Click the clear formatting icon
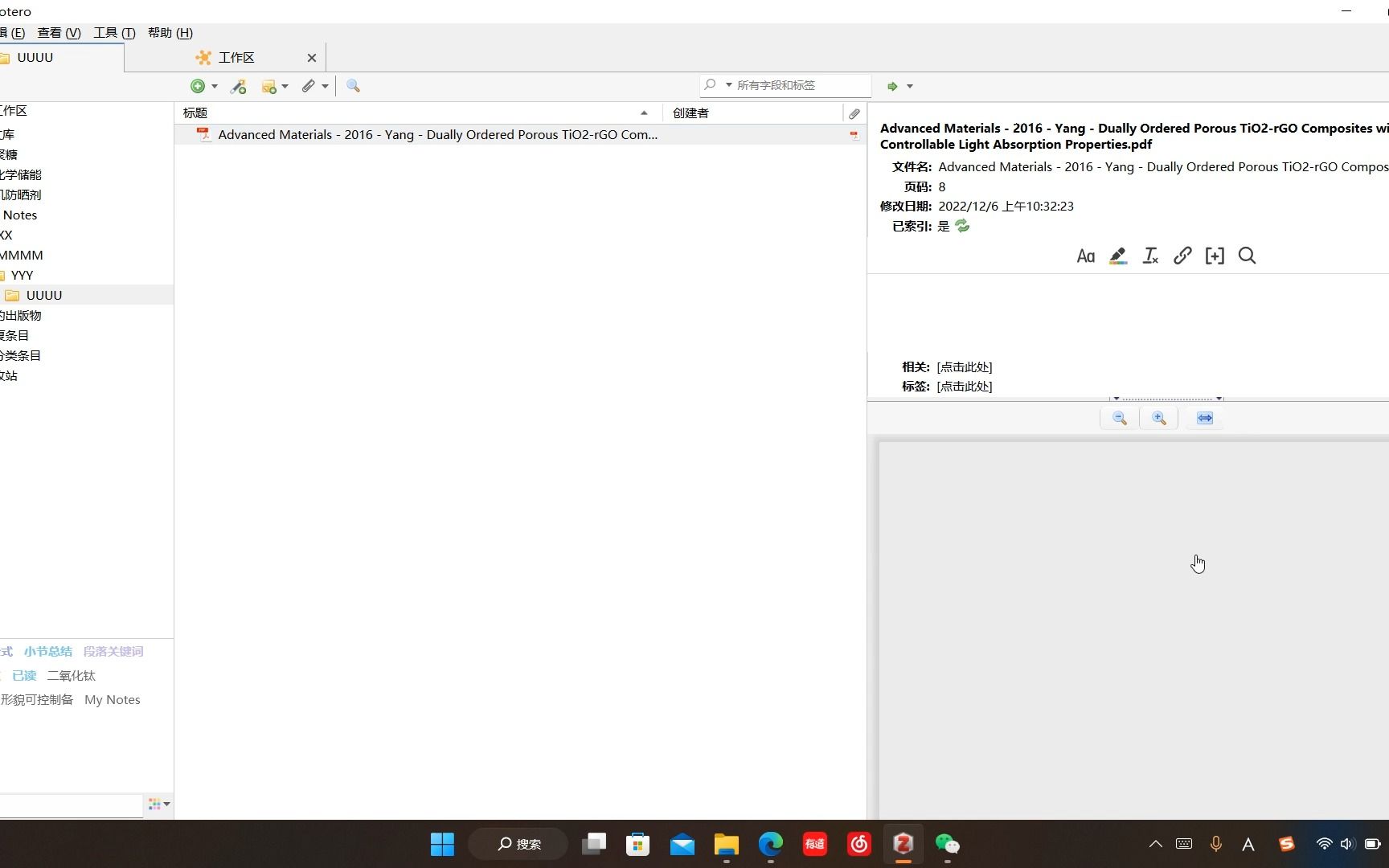The image size is (1389, 868). [1149, 256]
